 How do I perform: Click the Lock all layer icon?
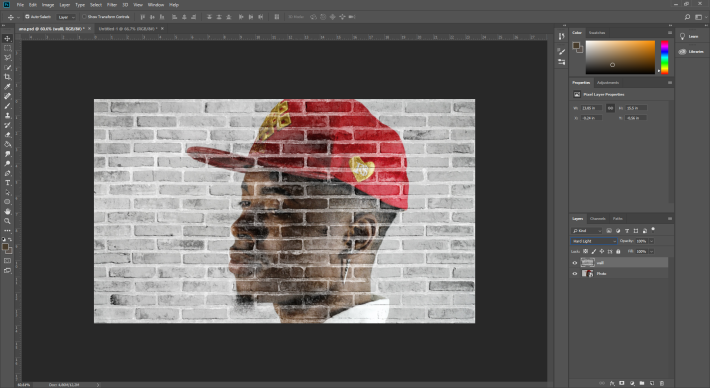click(x=618, y=251)
